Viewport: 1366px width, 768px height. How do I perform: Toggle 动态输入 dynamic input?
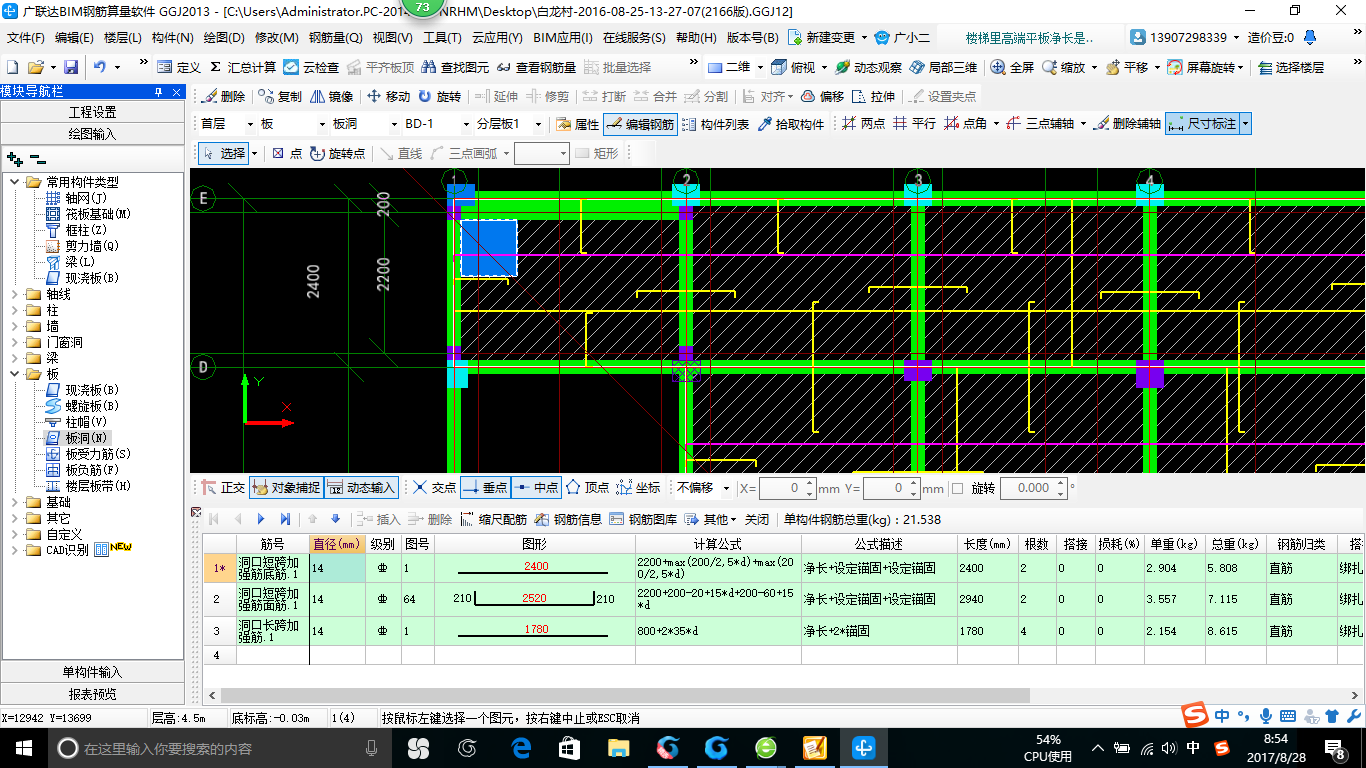pyautogui.click(x=361, y=487)
